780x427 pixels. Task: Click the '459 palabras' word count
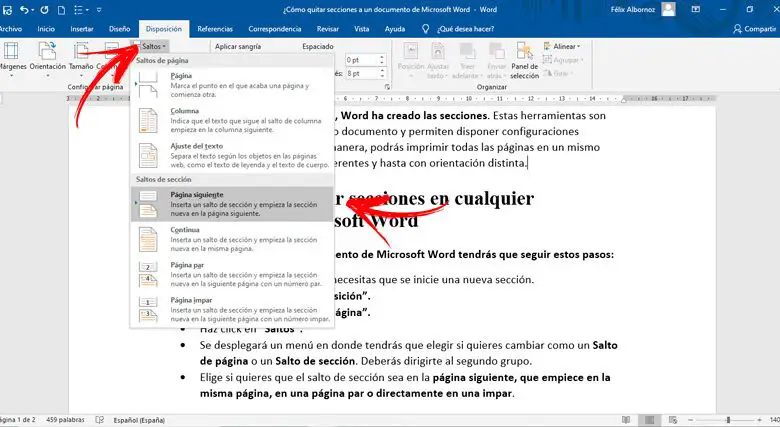(65, 420)
